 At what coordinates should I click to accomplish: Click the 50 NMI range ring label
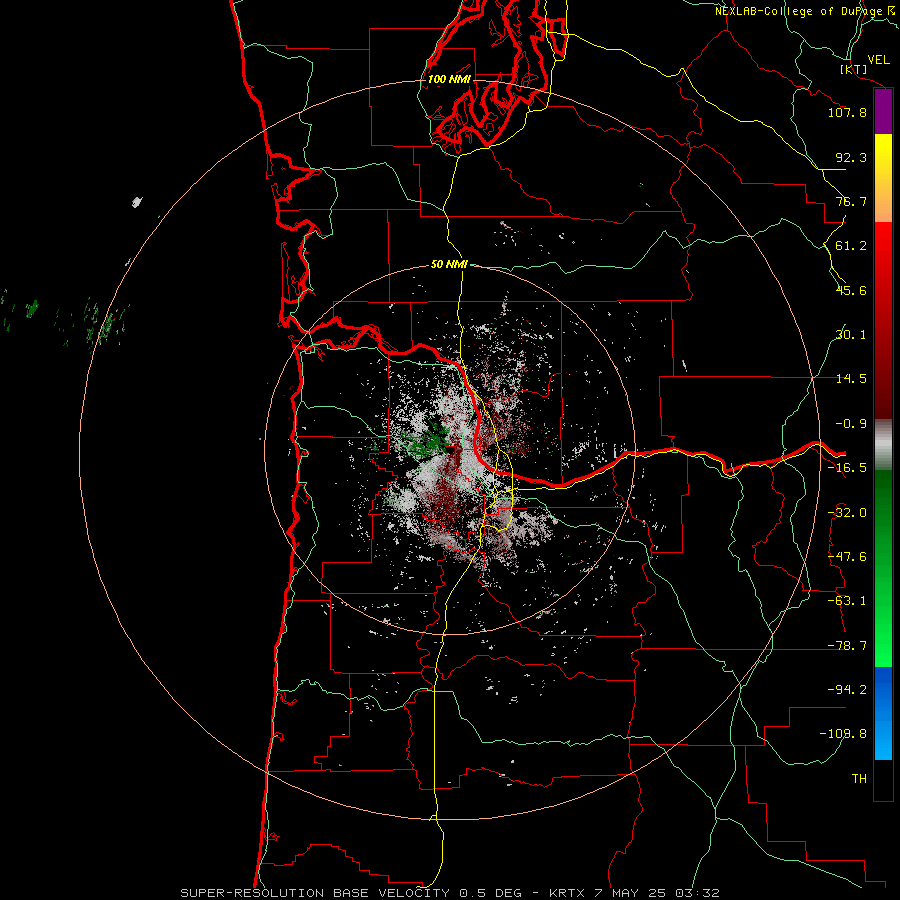point(449,264)
